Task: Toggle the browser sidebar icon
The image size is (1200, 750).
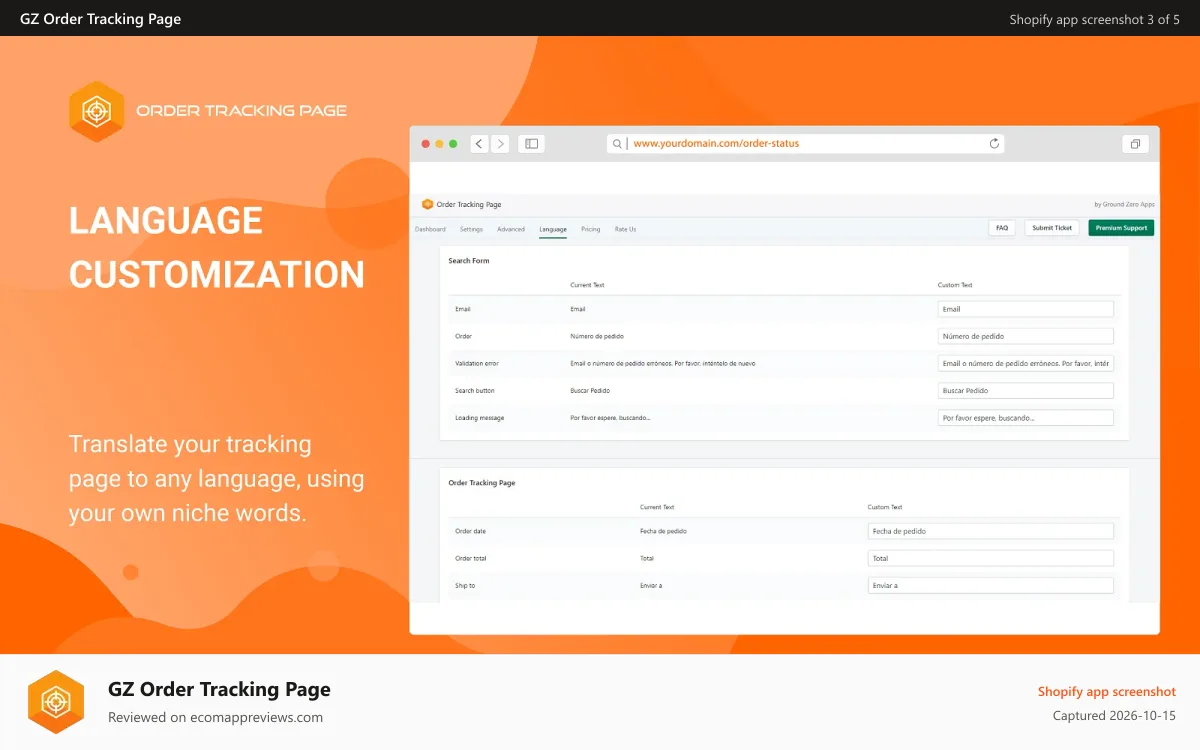Action: point(532,144)
